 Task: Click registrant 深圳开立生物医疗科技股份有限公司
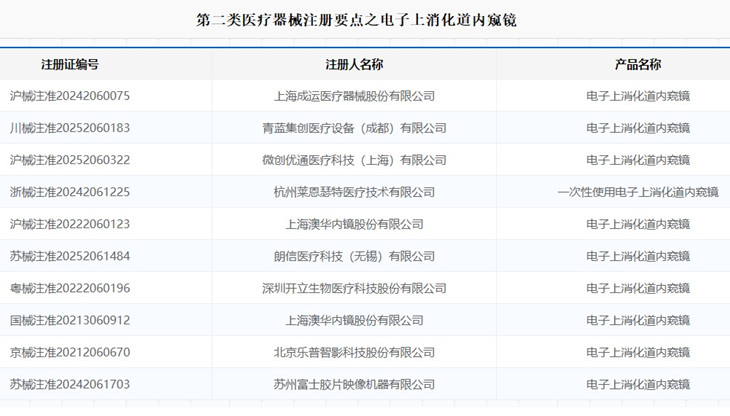pyautogui.click(x=354, y=288)
